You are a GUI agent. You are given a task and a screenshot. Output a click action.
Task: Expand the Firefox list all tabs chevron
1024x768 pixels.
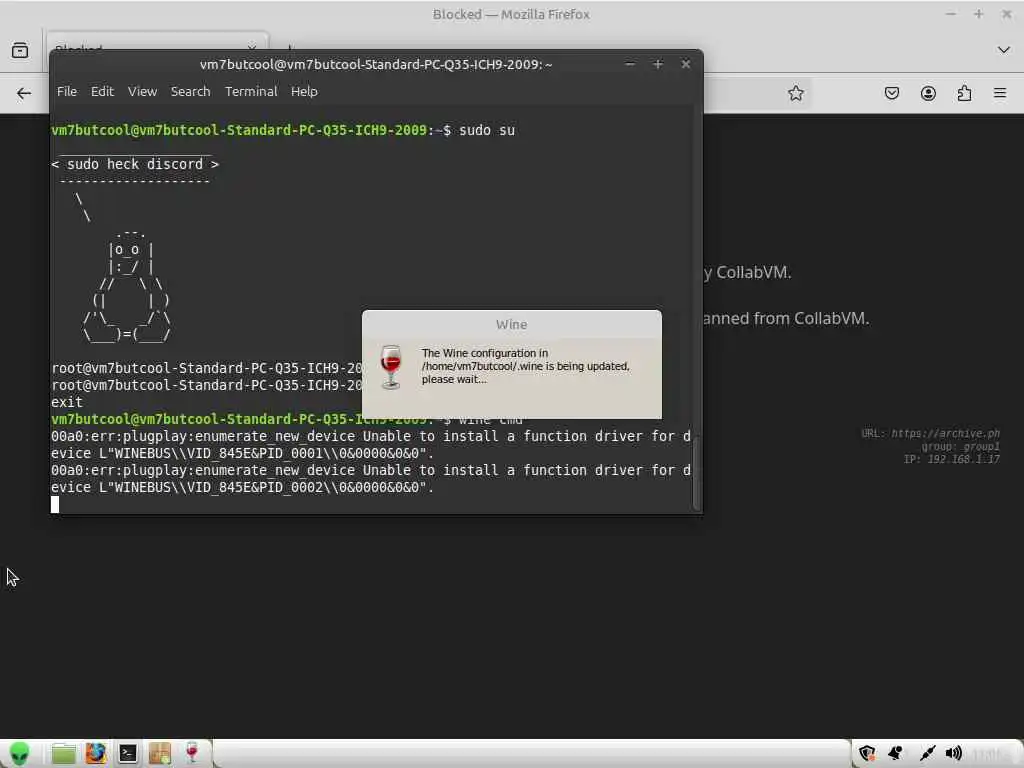(1004, 50)
